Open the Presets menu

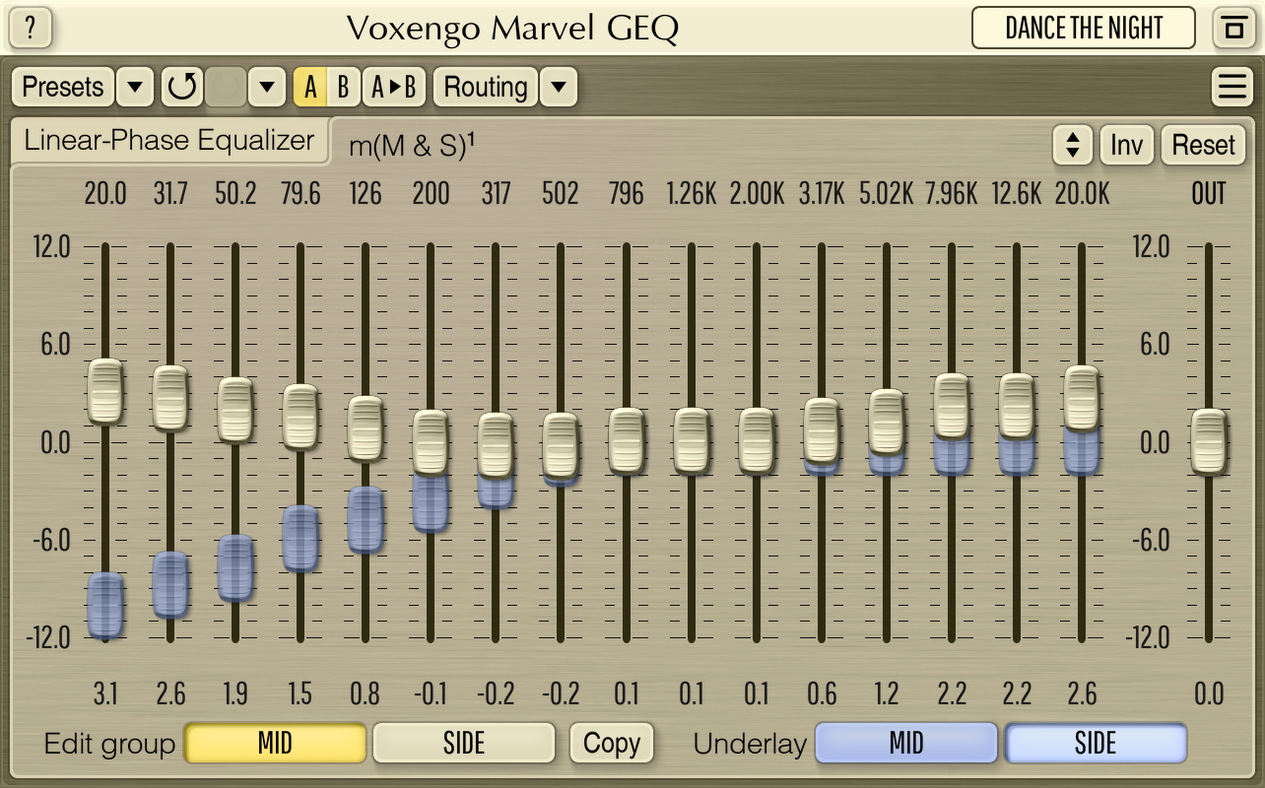pyautogui.click(x=63, y=87)
